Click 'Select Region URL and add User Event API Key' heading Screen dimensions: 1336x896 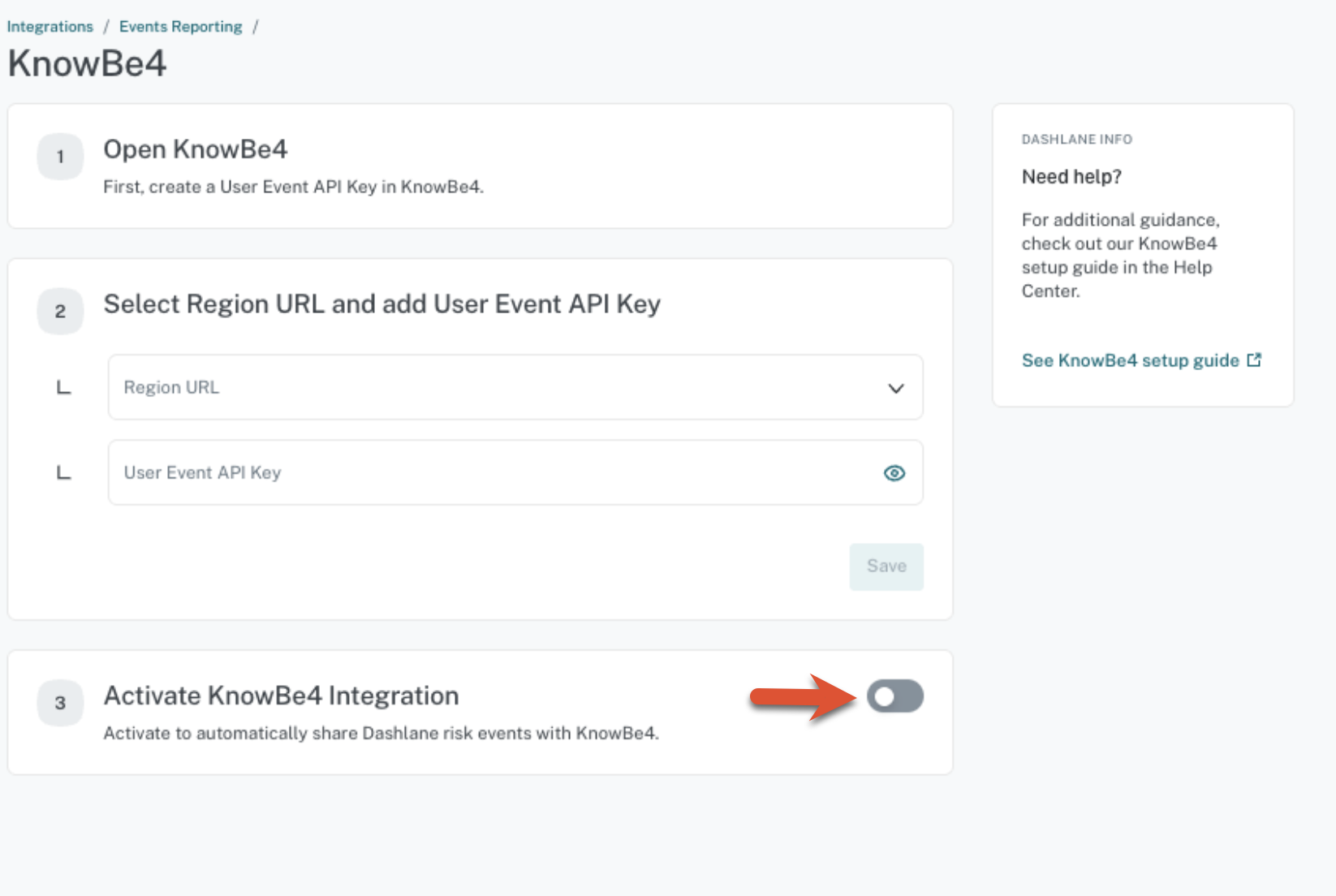point(381,304)
